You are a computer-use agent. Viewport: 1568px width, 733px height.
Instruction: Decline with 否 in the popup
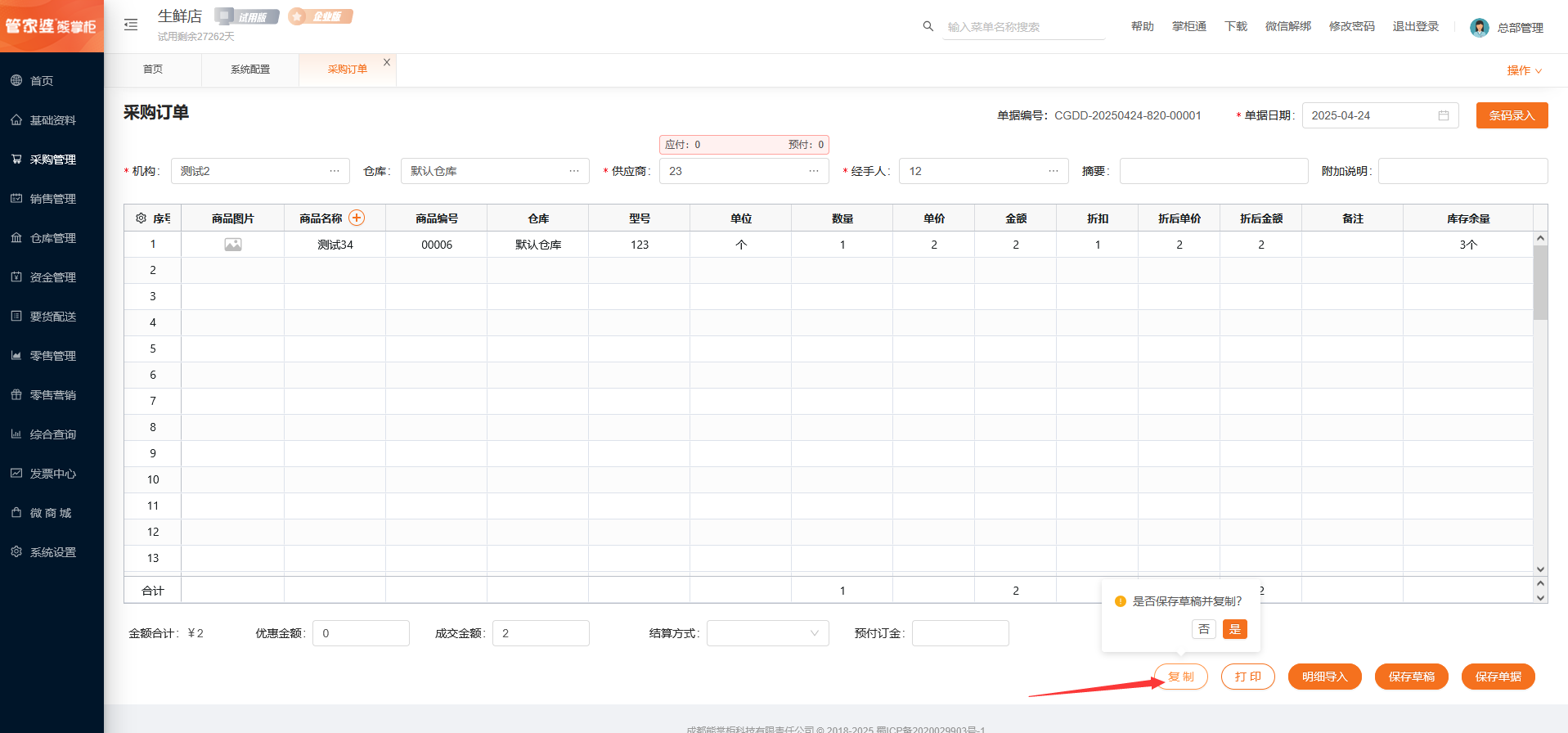1204,629
